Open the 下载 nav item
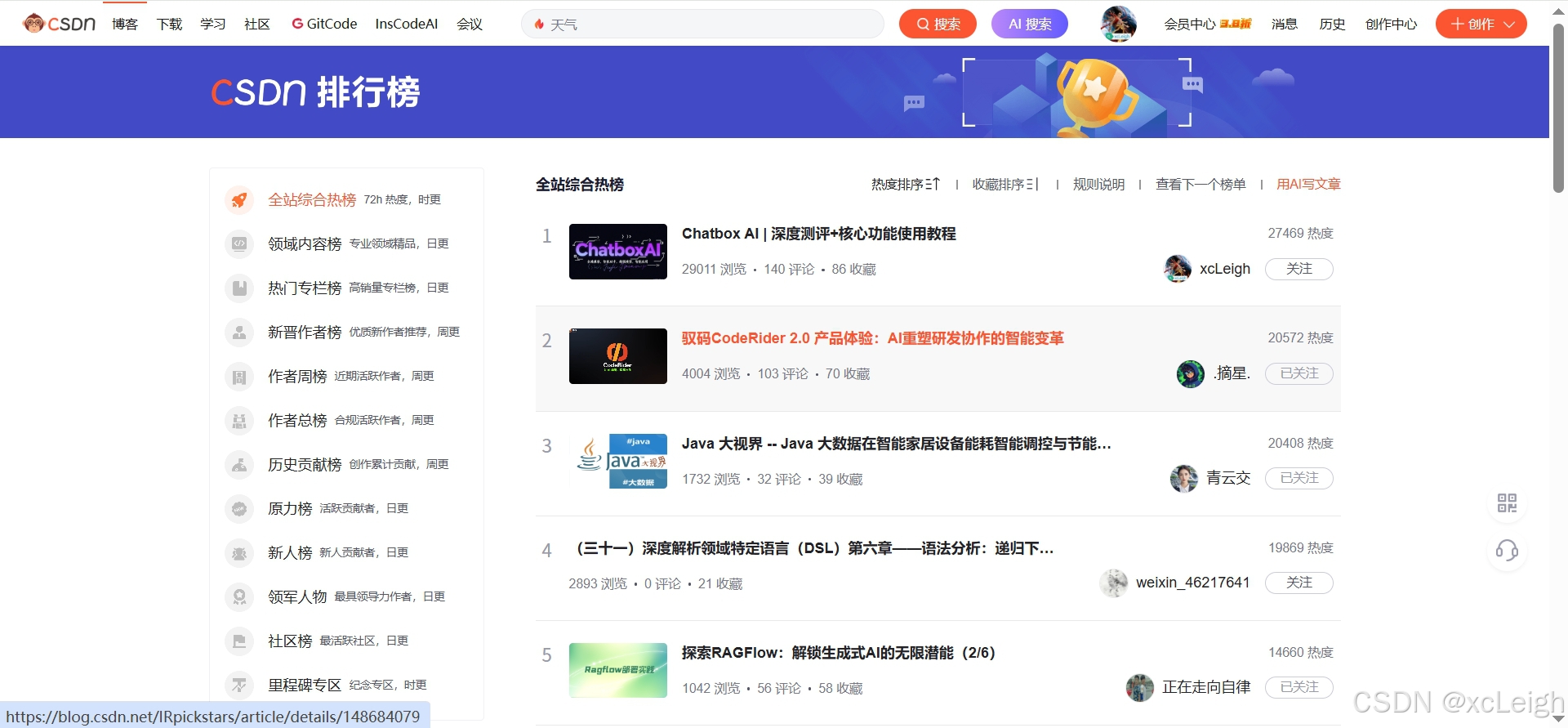Image resolution: width=1568 pixels, height=728 pixels. point(169,25)
